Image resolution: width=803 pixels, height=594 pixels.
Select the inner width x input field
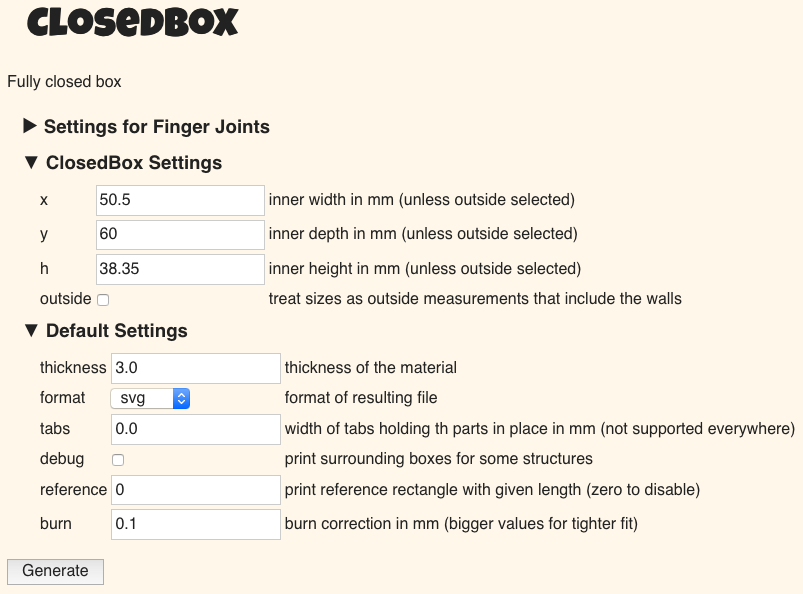180,200
